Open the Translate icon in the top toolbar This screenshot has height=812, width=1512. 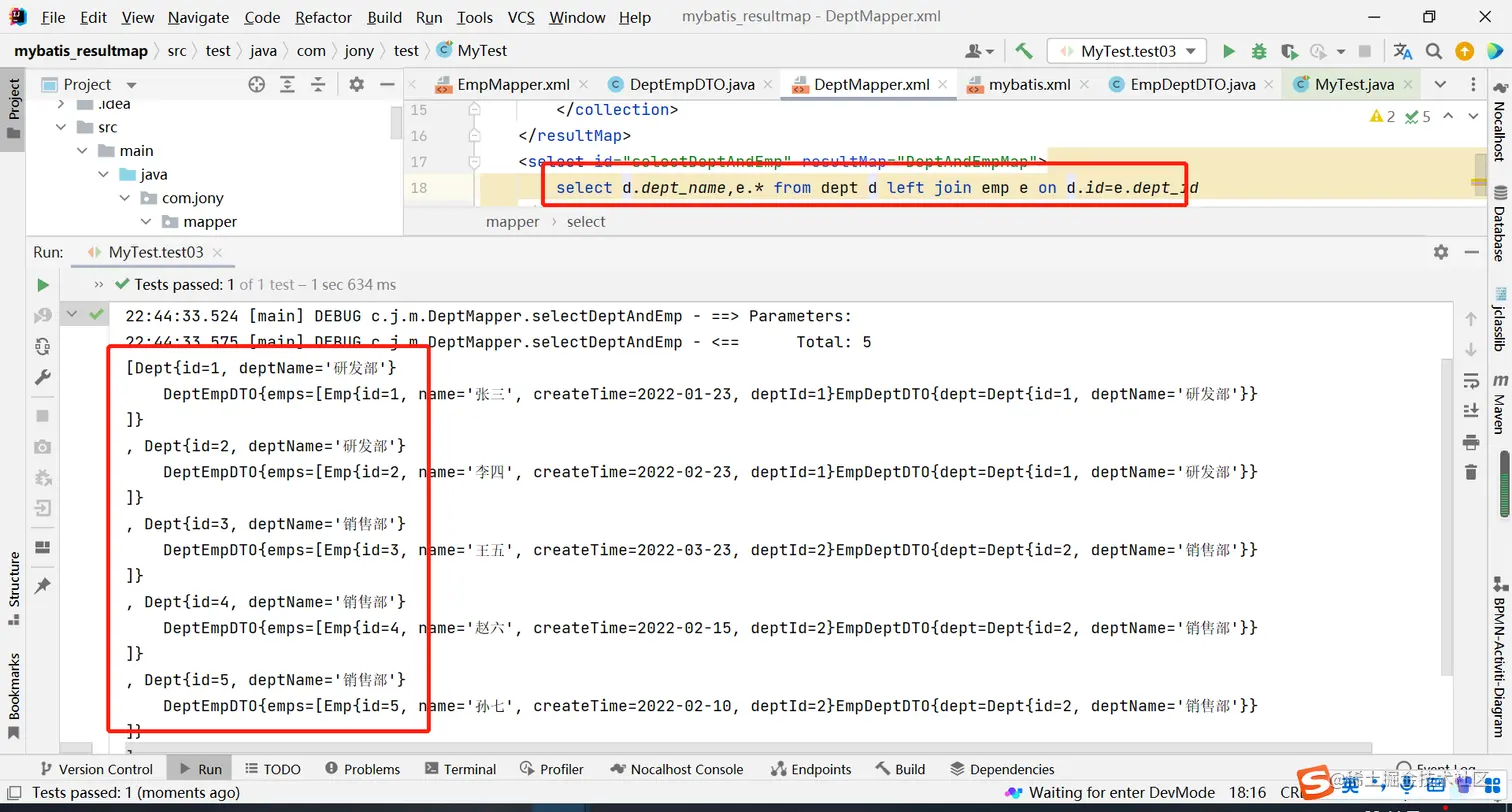pyautogui.click(x=1403, y=51)
